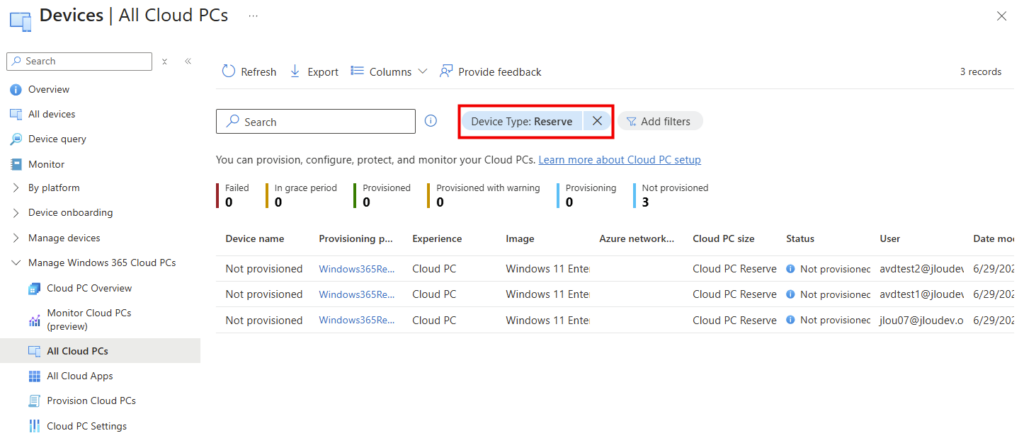The image size is (1024, 438).
Task: Click status info icon in jlou07 row
Action: pyautogui.click(x=790, y=321)
